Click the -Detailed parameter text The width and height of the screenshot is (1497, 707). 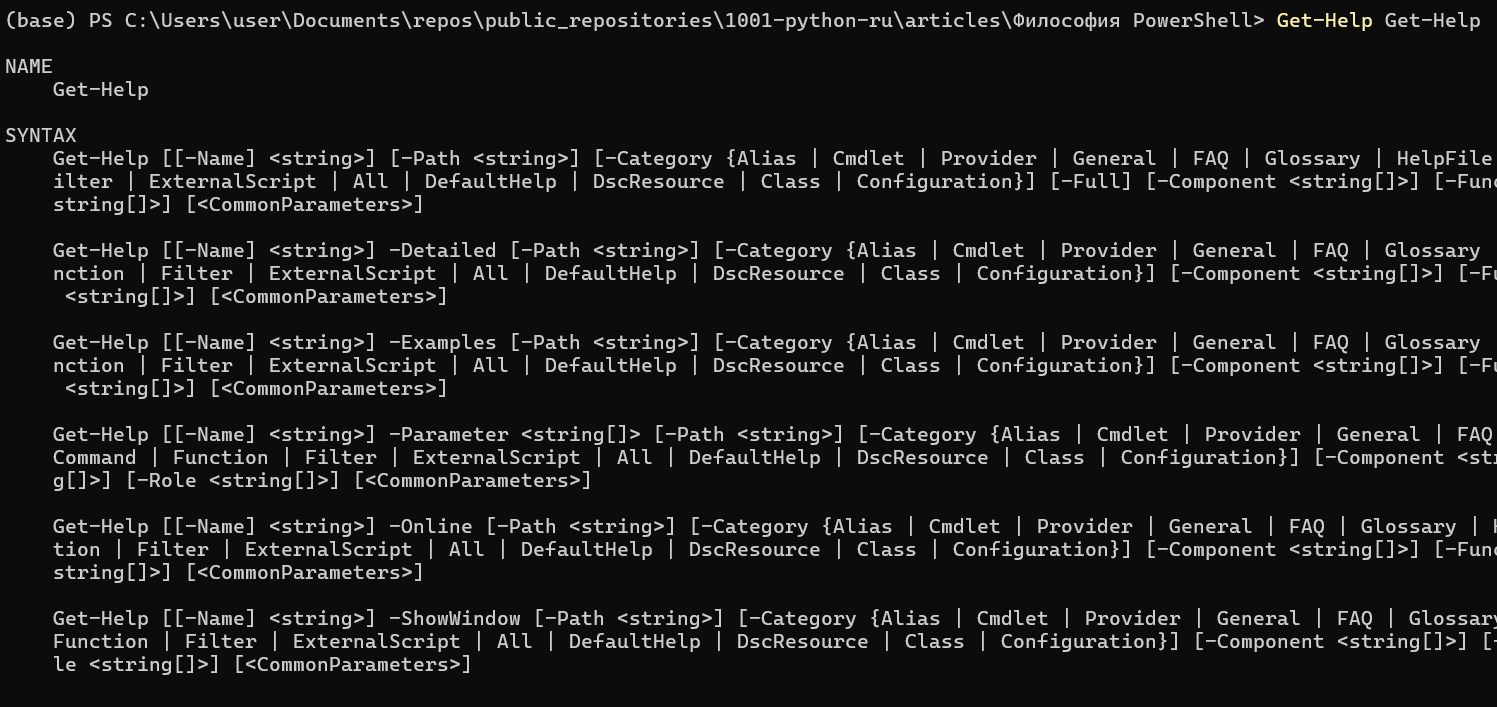(442, 251)
